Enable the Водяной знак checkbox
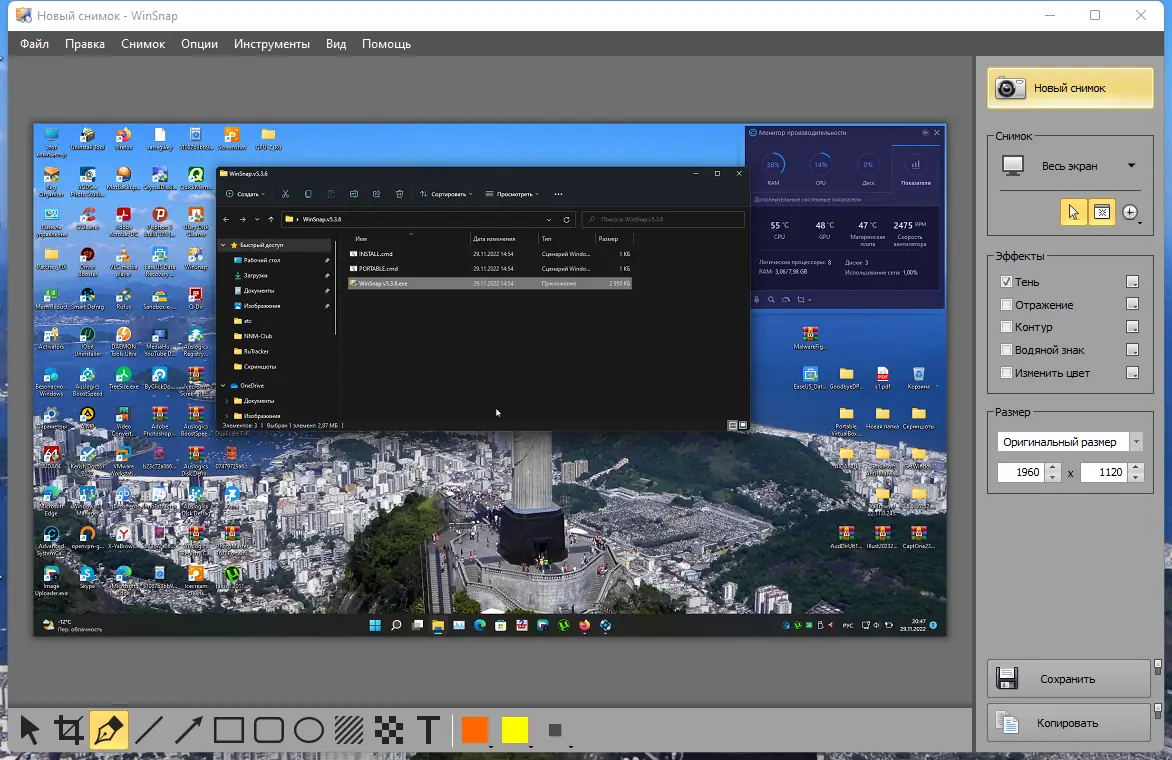The height and width of the screenshot is (760, 1172). (x=1007, y=350)
